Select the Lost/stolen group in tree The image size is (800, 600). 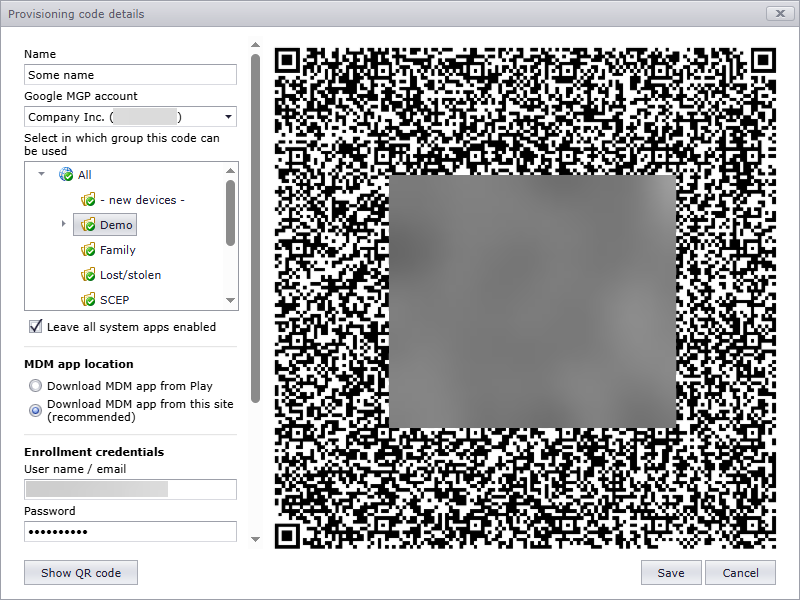click(130, 275)
